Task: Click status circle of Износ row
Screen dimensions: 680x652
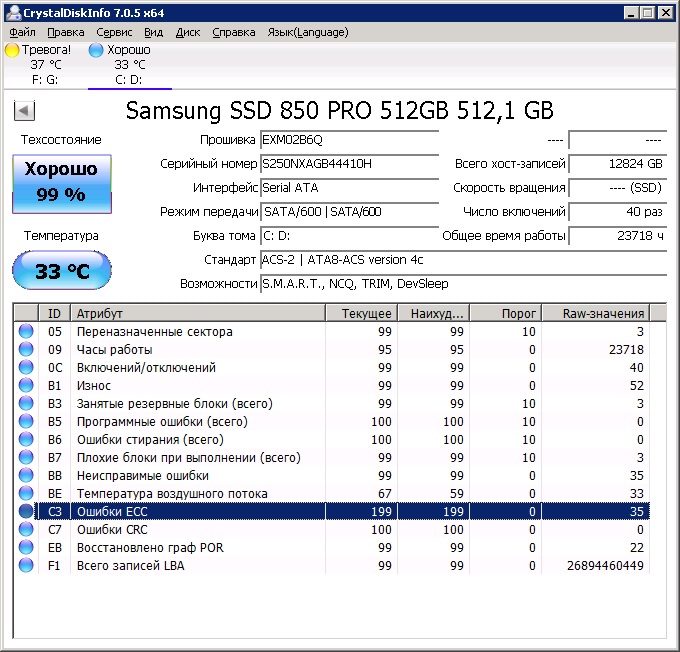Action: click(x=26, y=385)
